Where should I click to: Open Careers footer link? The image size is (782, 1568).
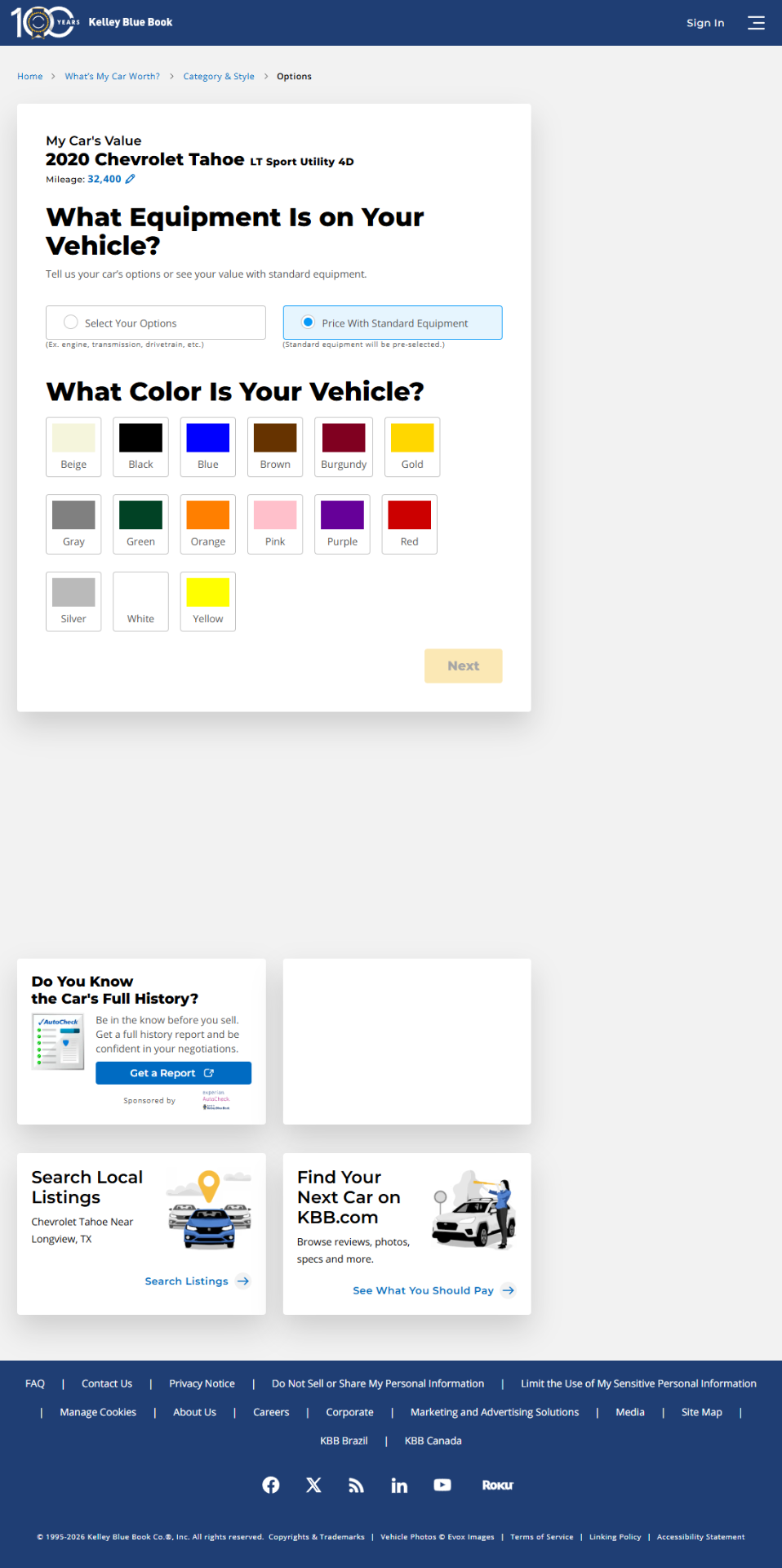[271, 1412]
